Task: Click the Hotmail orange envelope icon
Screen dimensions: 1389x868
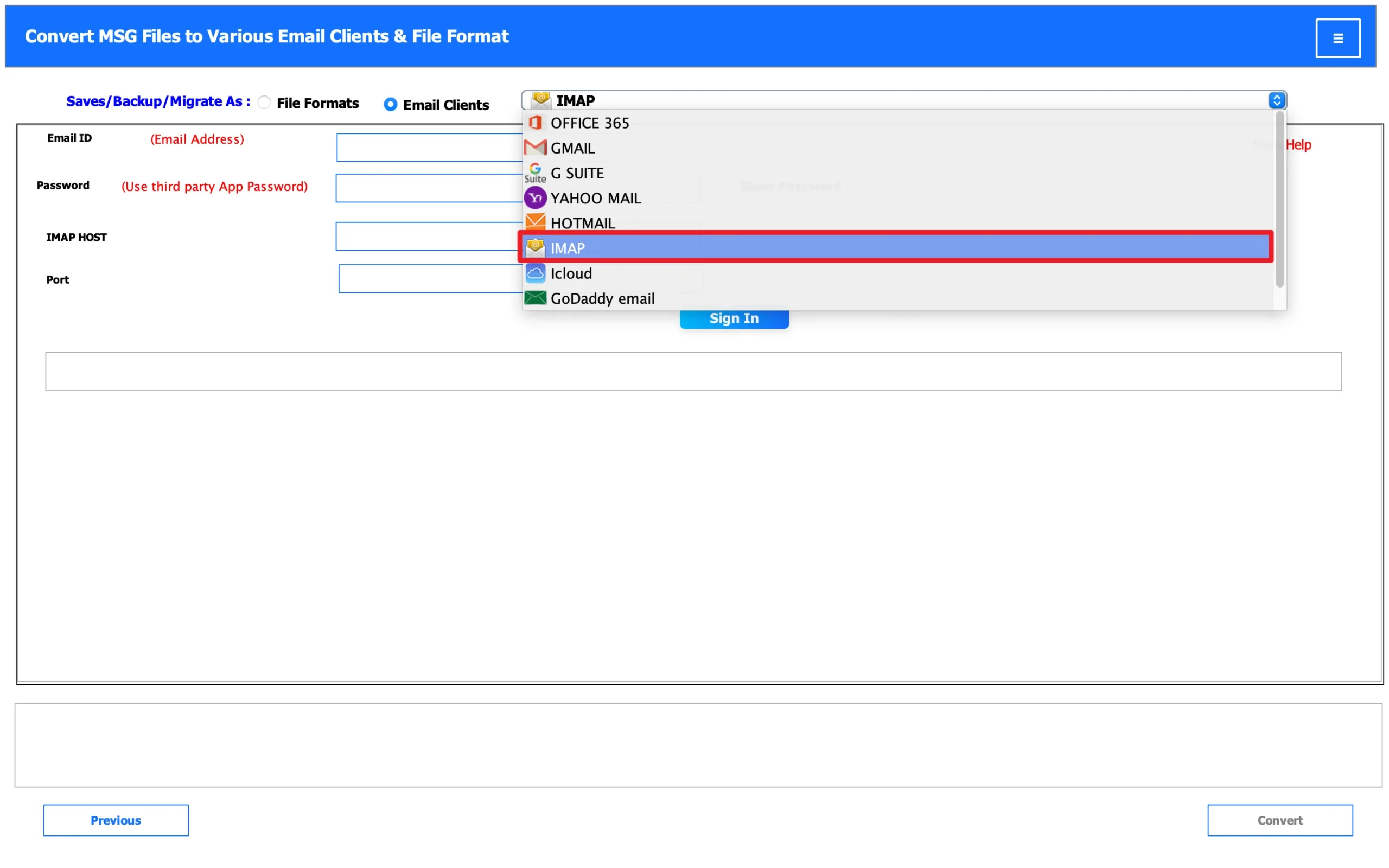Action: [535, 222]
